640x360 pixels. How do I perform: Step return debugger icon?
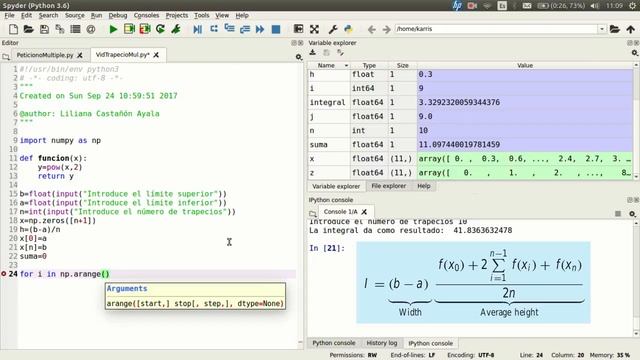[x=245, y=29]
